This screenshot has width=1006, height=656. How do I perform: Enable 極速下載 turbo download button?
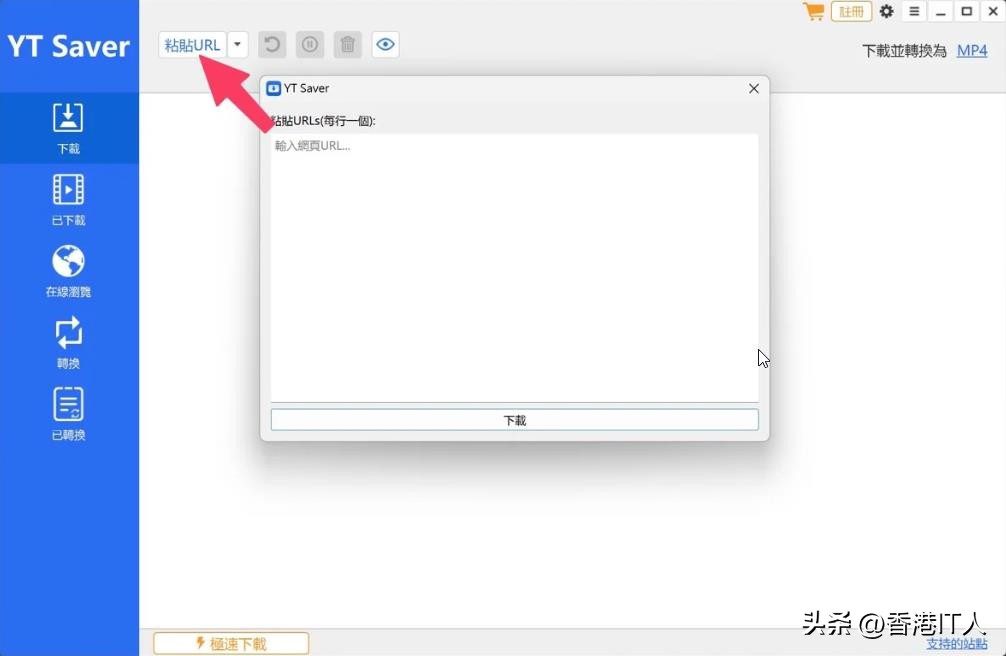231,643
